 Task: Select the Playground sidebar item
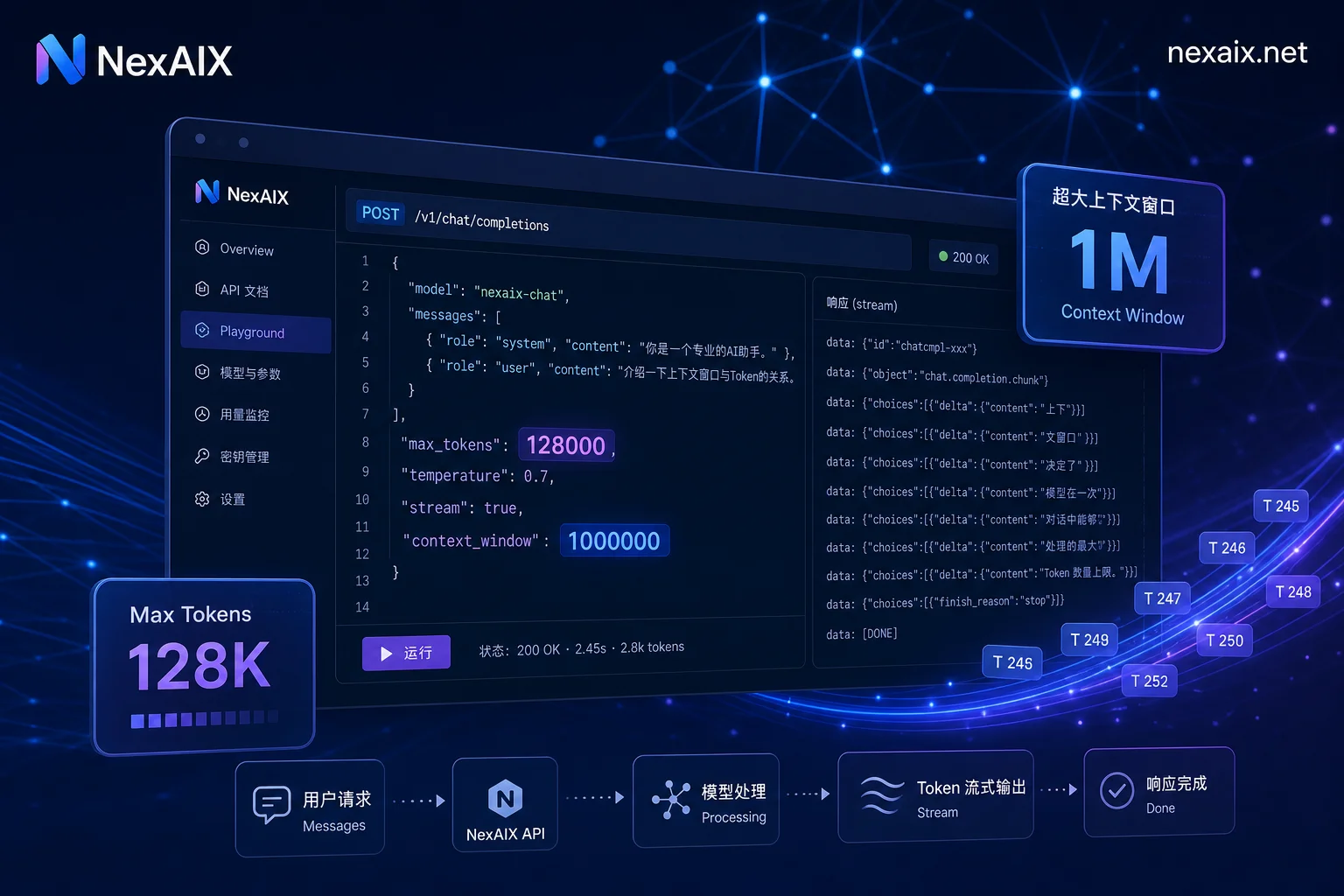coord(255,332)
